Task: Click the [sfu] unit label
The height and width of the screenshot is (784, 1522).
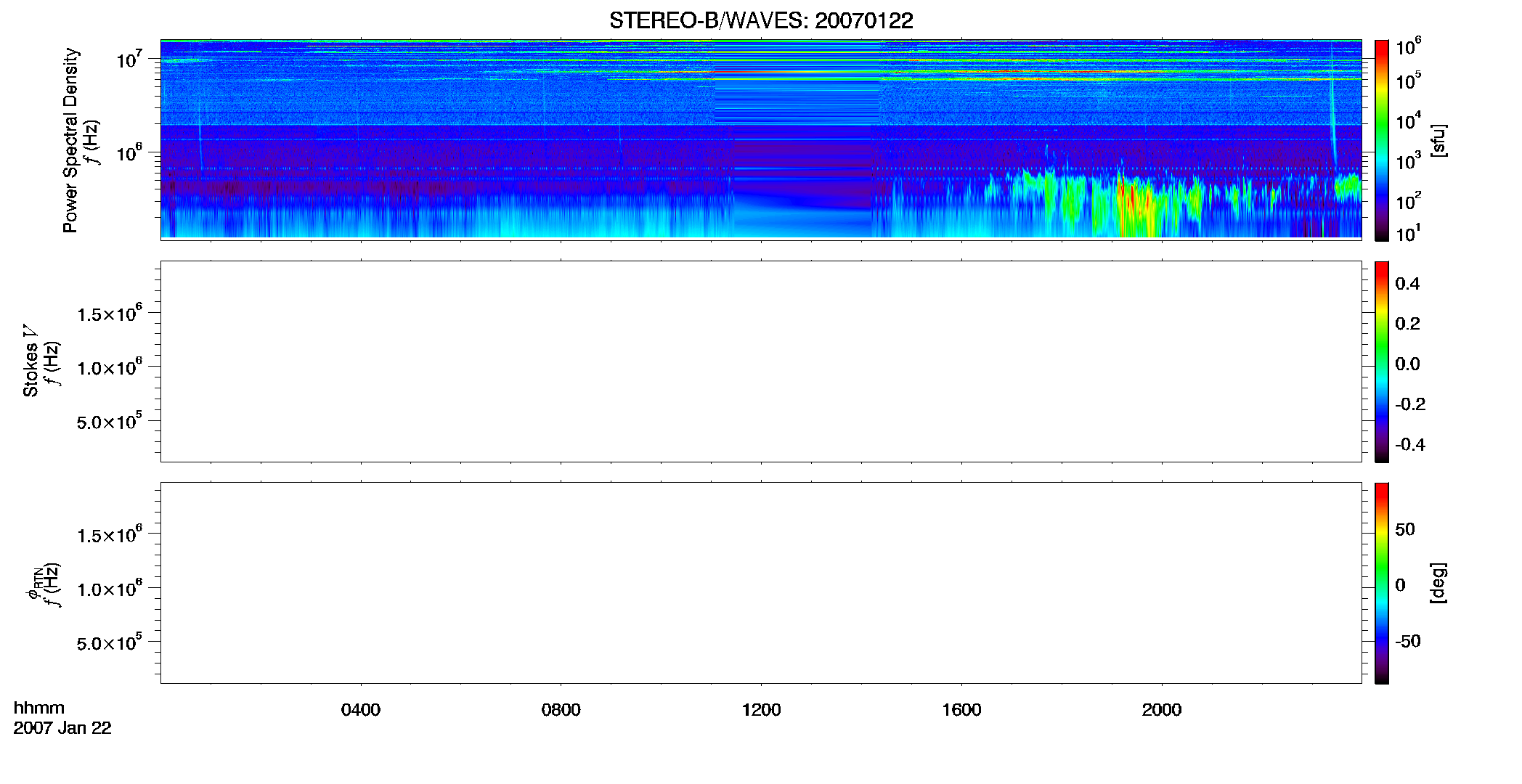Action: (x=1438, y=140)
